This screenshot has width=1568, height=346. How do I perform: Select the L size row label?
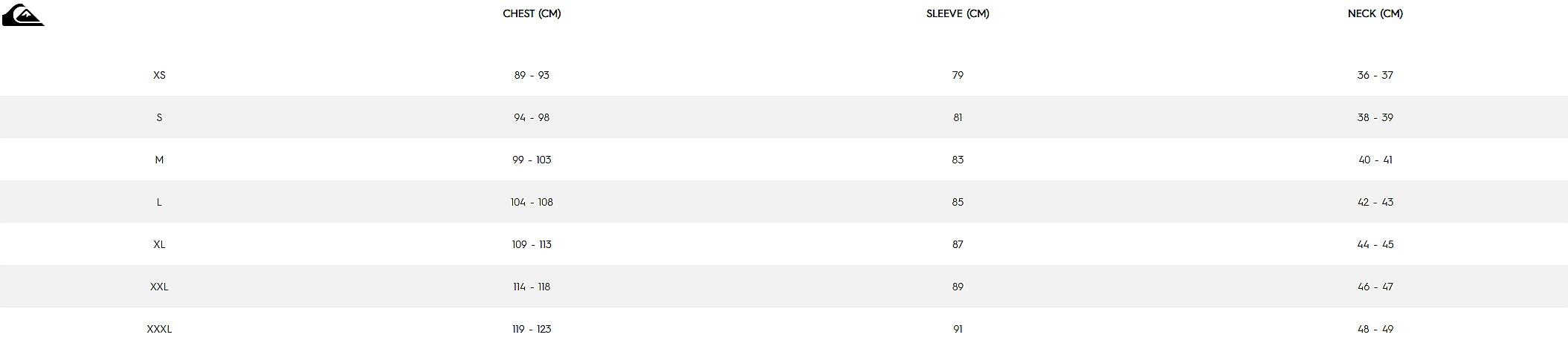pyautogui.click(x=159, y=202)
